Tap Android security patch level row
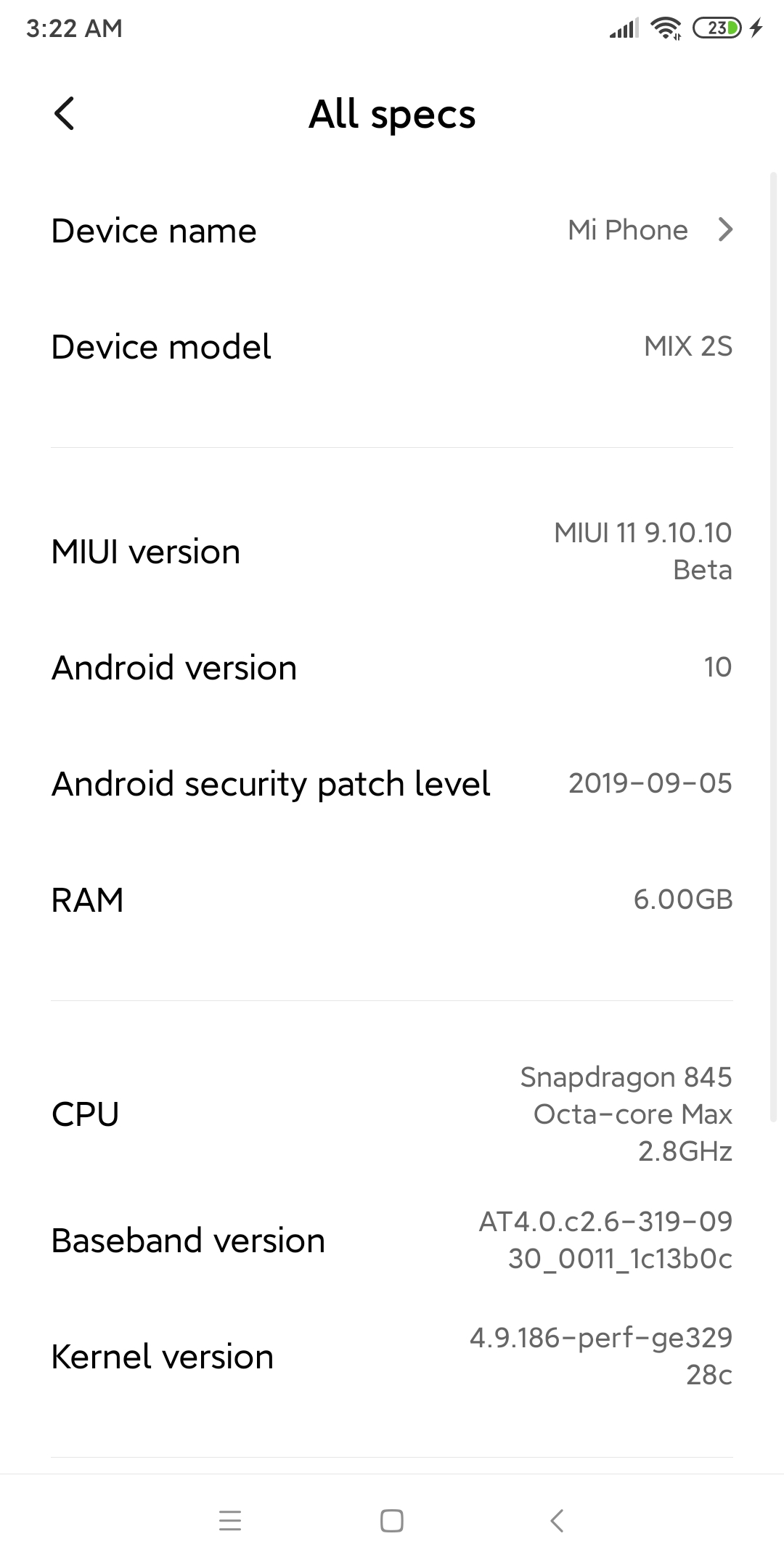 392,784
